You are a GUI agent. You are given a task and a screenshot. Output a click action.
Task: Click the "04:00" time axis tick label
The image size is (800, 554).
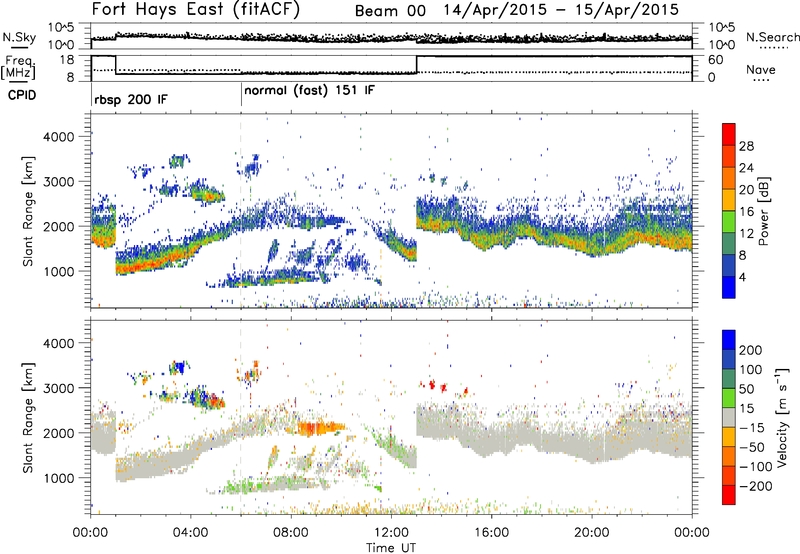tap(191, 532)
